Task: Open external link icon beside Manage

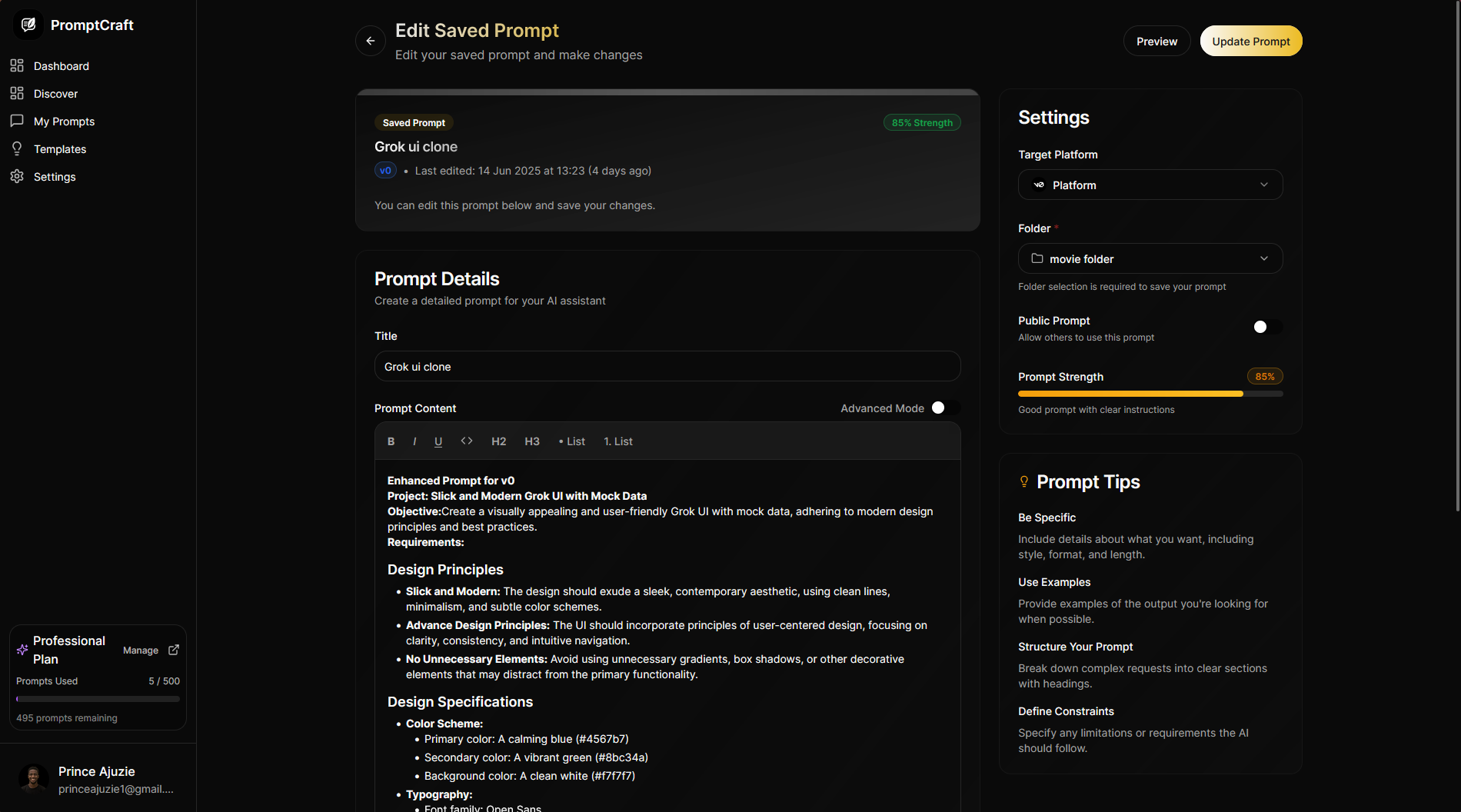Action: [174, 650]
